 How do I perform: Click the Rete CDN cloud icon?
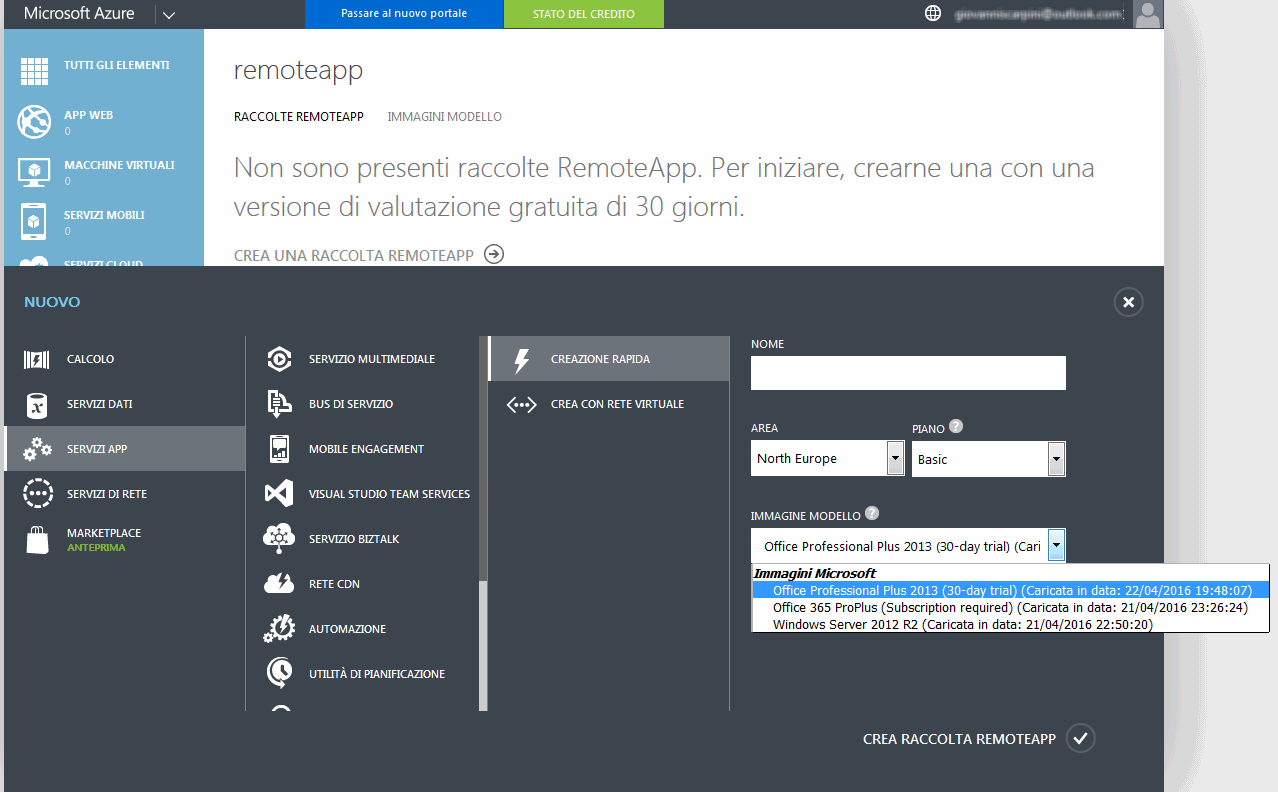coord(279,584)
